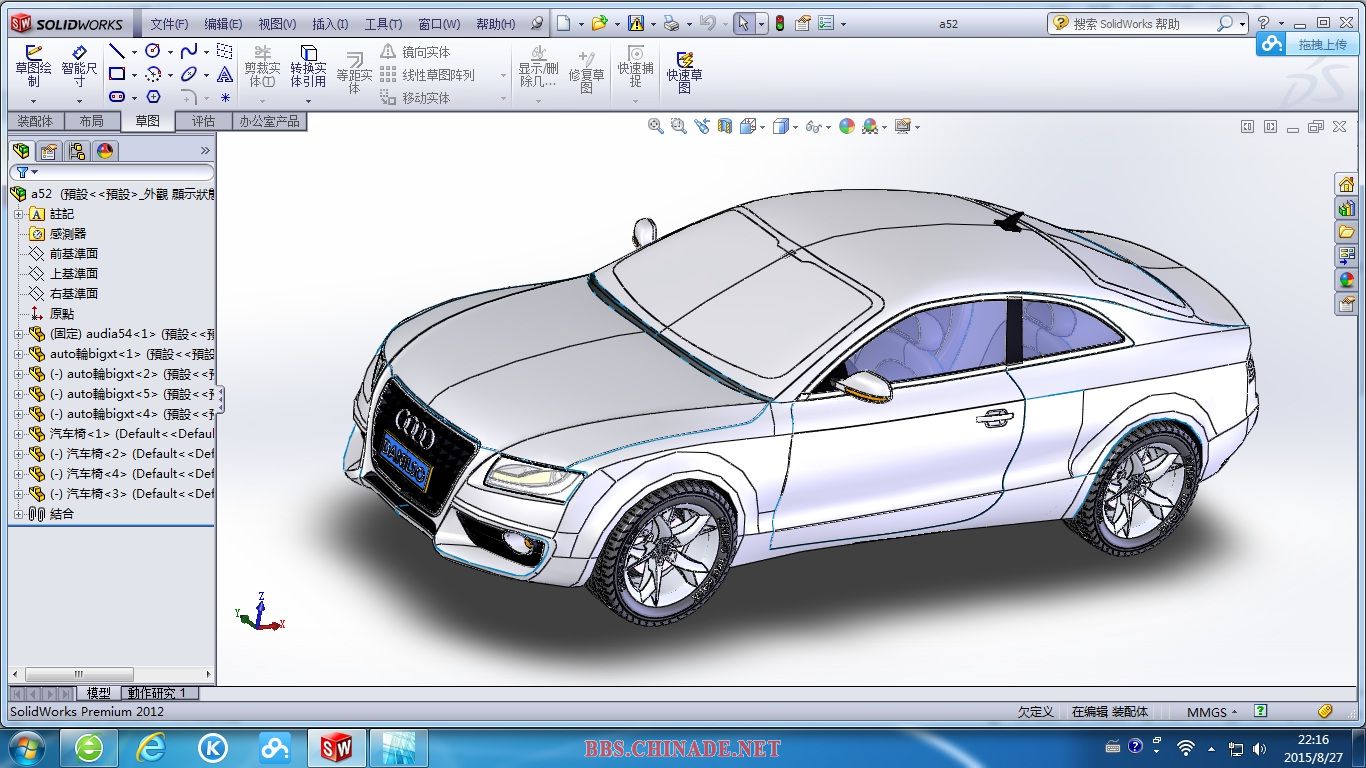The height and width of the screenshot is (768, 1366).
Task: Click the 转换实体引用 convert entities tool
Action: click(308, 66)
